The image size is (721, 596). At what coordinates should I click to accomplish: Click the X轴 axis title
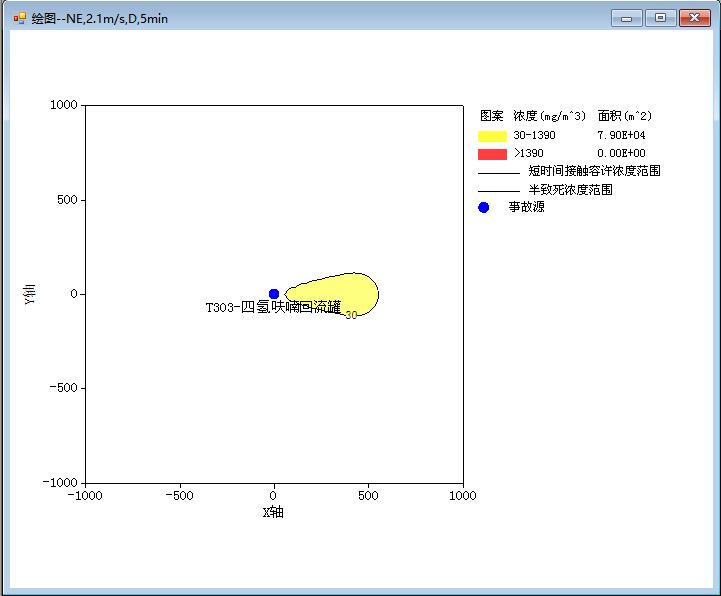(273, 512)
